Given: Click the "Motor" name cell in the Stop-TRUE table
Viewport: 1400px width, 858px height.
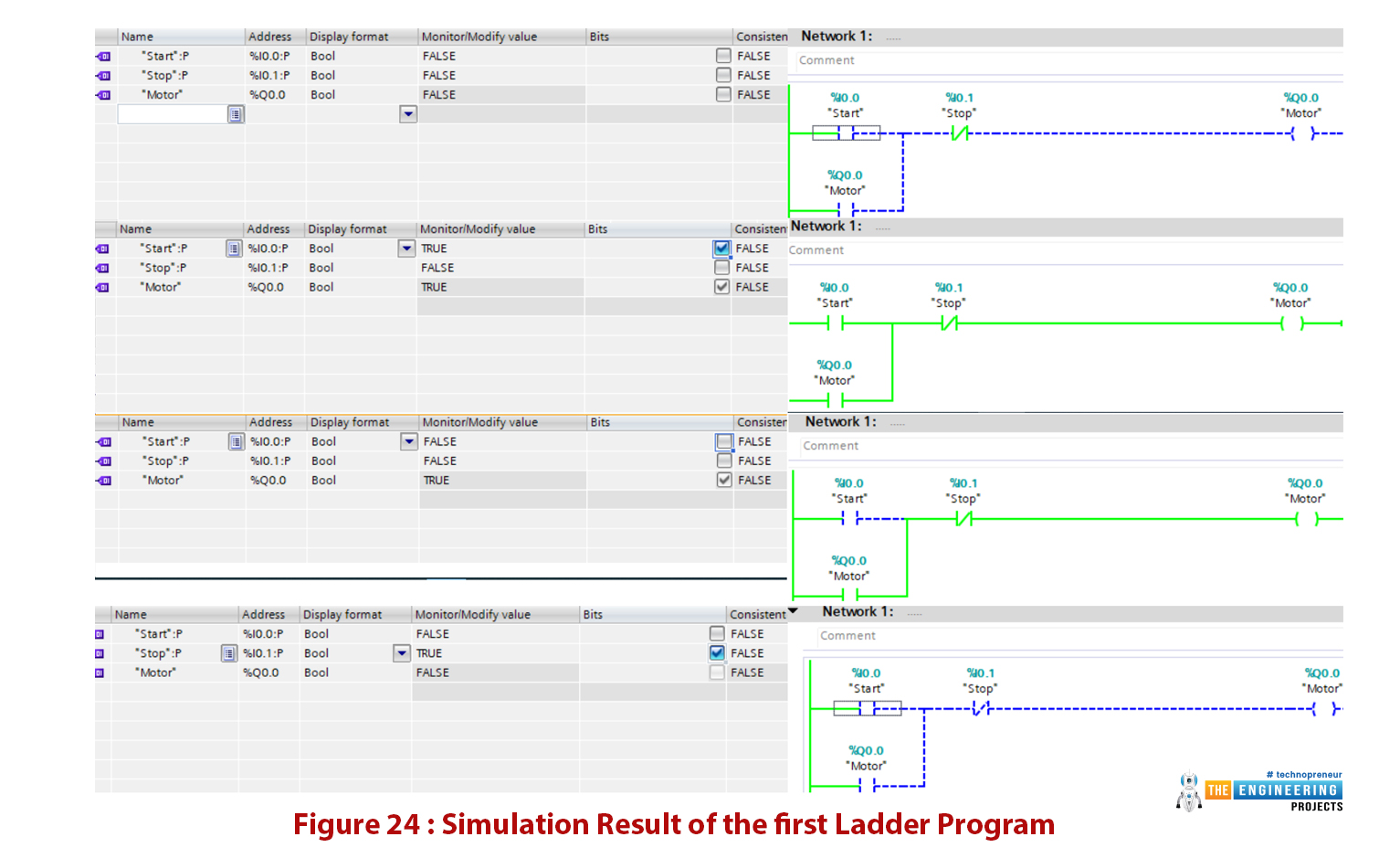Looking at the screenshot, I should tap(155, 673).
